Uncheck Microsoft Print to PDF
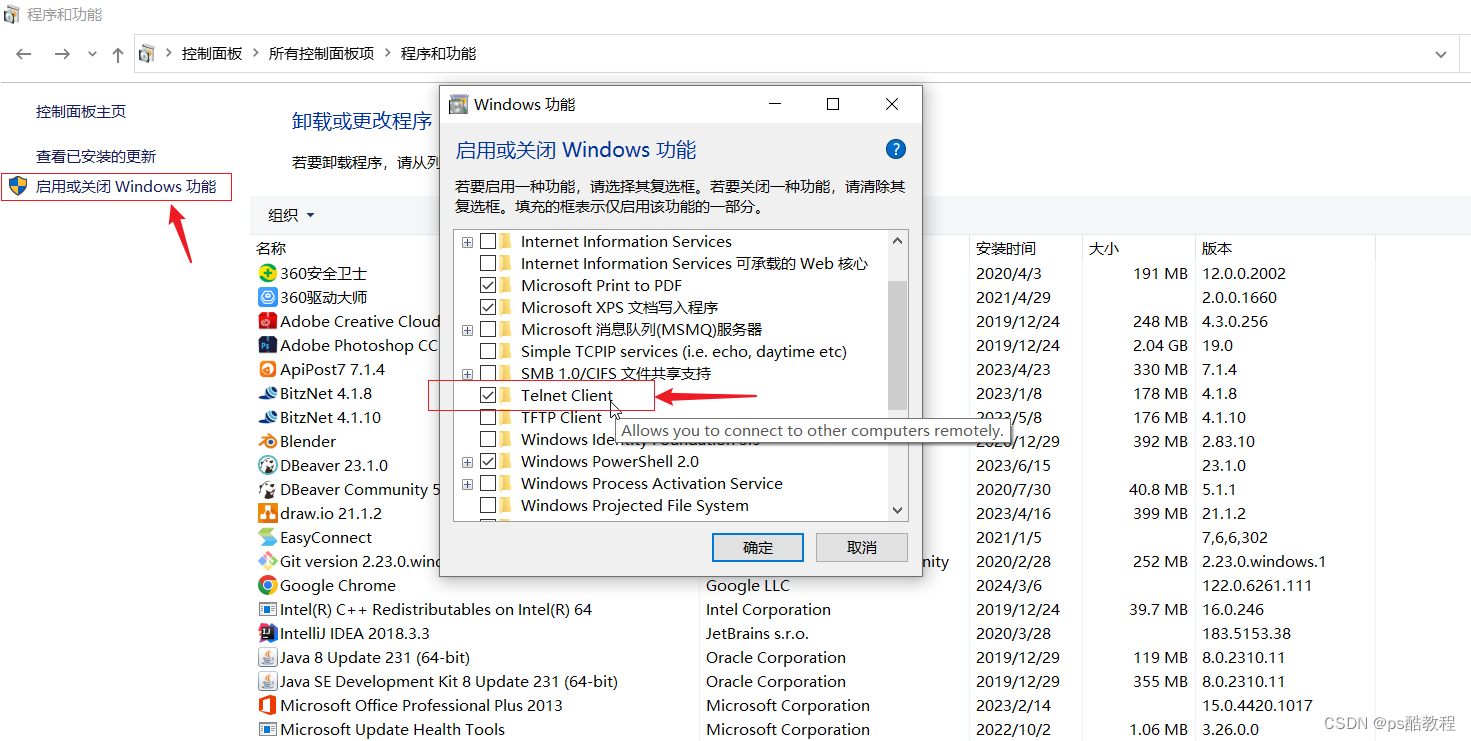The image size is (1471, 741). pos(488,285)
